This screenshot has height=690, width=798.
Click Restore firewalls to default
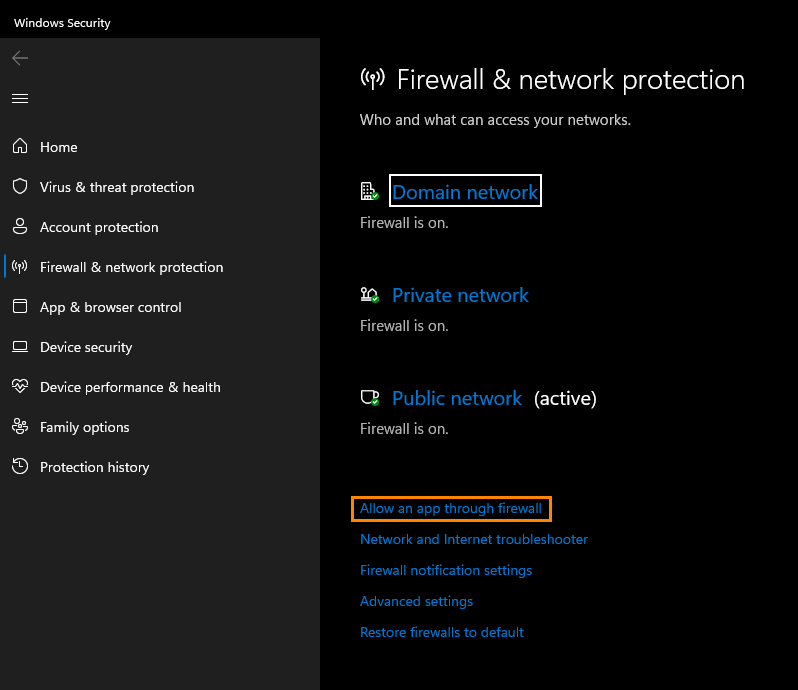(442, 632)
